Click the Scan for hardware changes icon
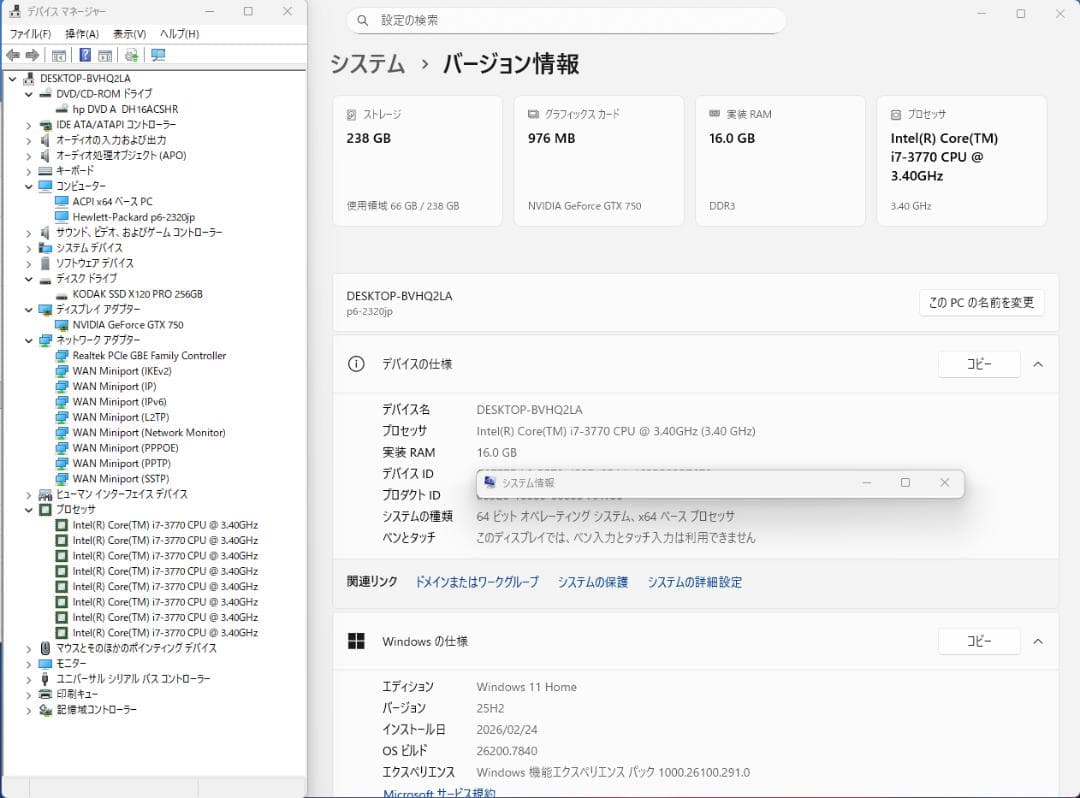Screen dimensions: 1080x798 click(x=131, y=55)
